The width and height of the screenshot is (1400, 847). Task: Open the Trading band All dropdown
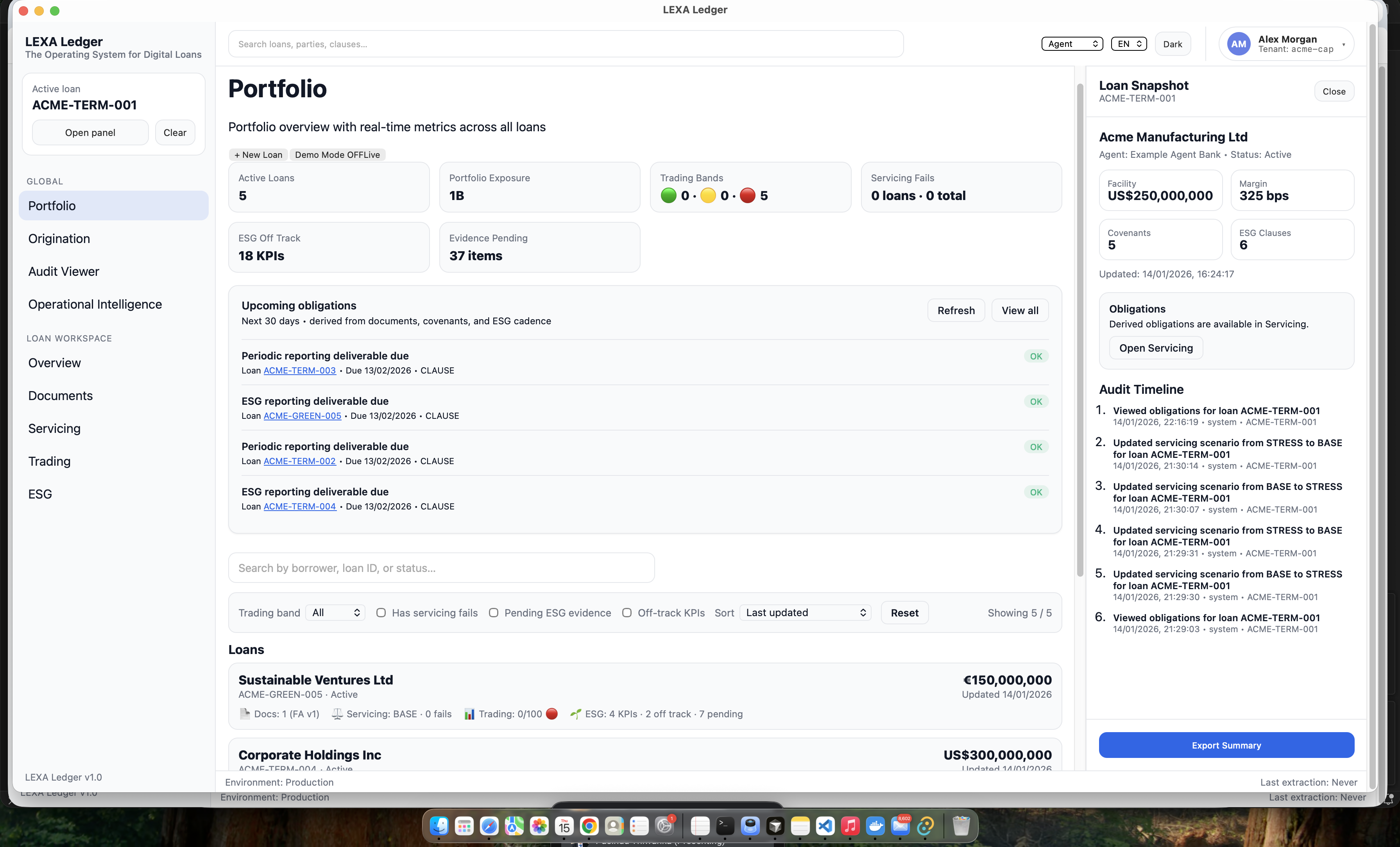(x=335, y=612)
